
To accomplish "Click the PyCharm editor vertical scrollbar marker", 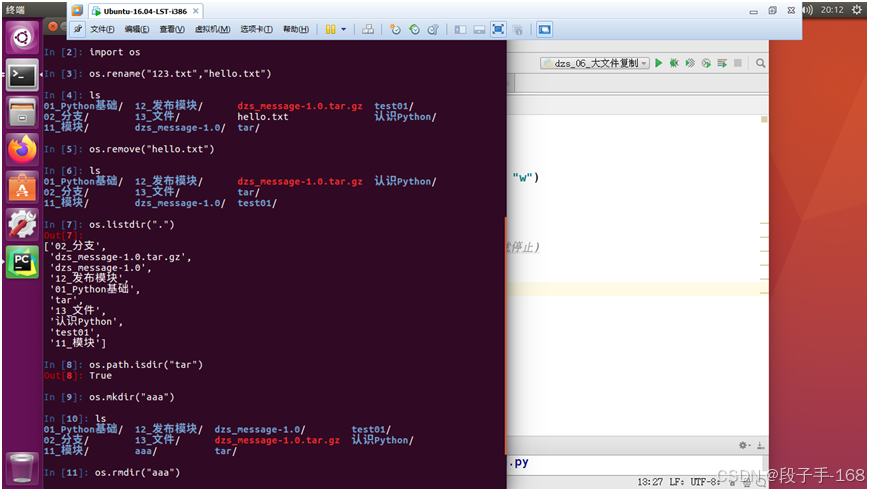I will point(764,120).
